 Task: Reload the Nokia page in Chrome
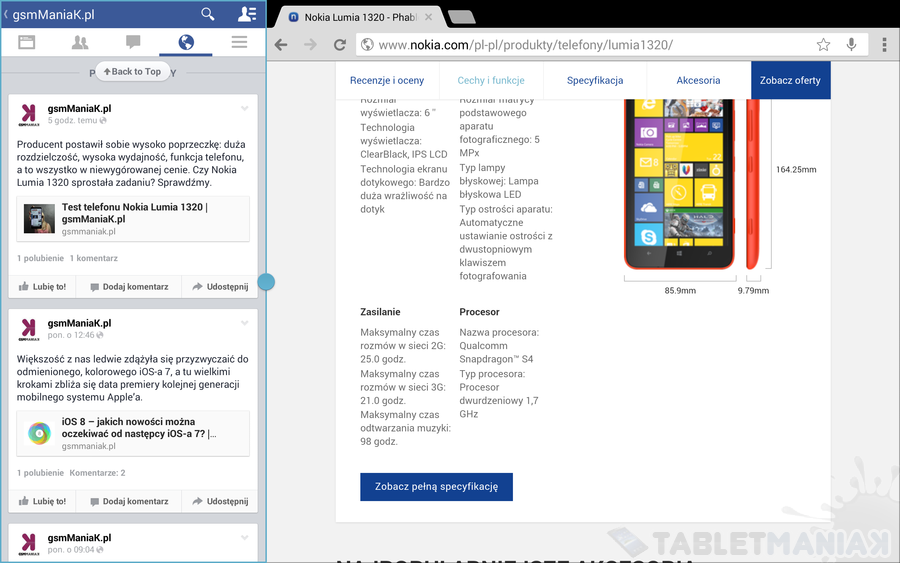coord(340,45)
